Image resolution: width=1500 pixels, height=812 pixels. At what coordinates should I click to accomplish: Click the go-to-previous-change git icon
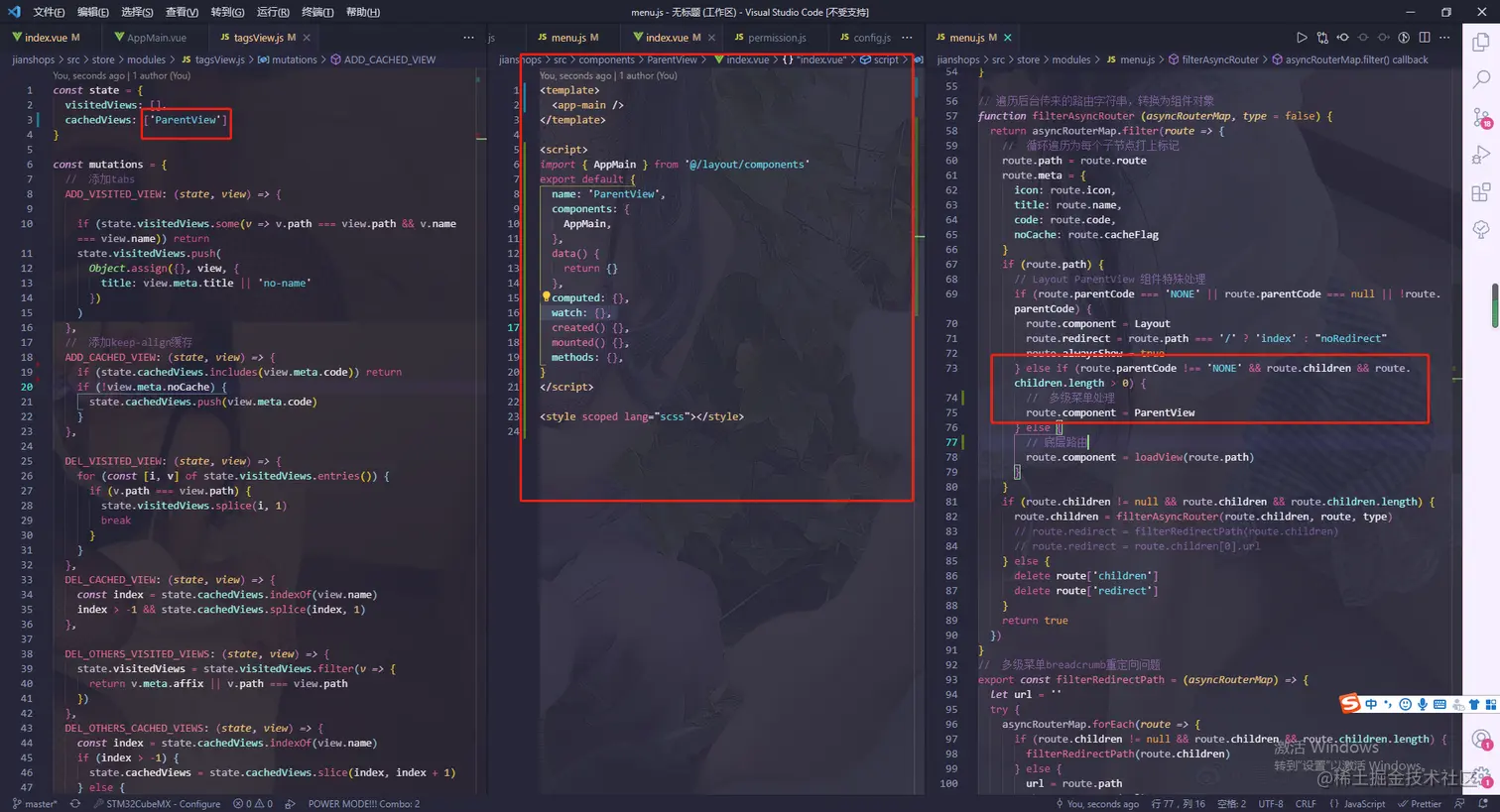1342,38
